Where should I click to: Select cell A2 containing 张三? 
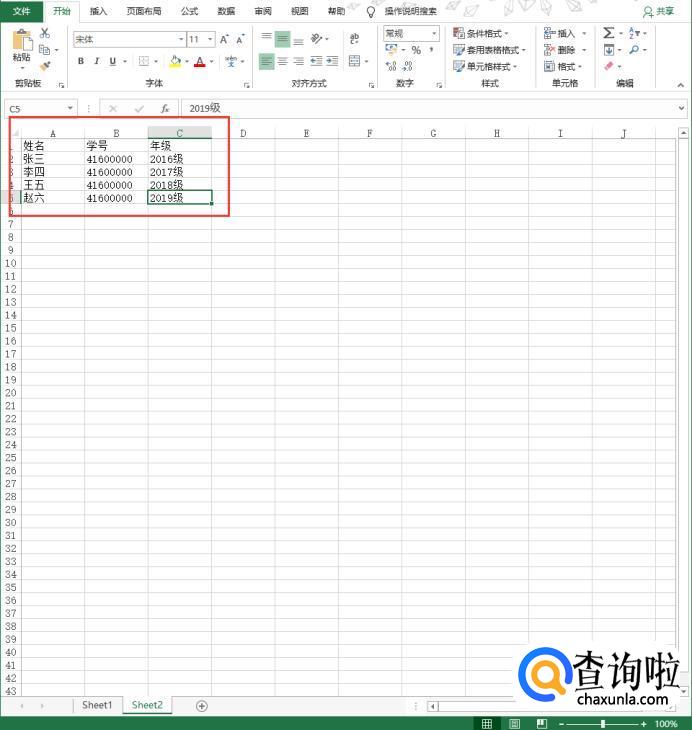(52, 159)
